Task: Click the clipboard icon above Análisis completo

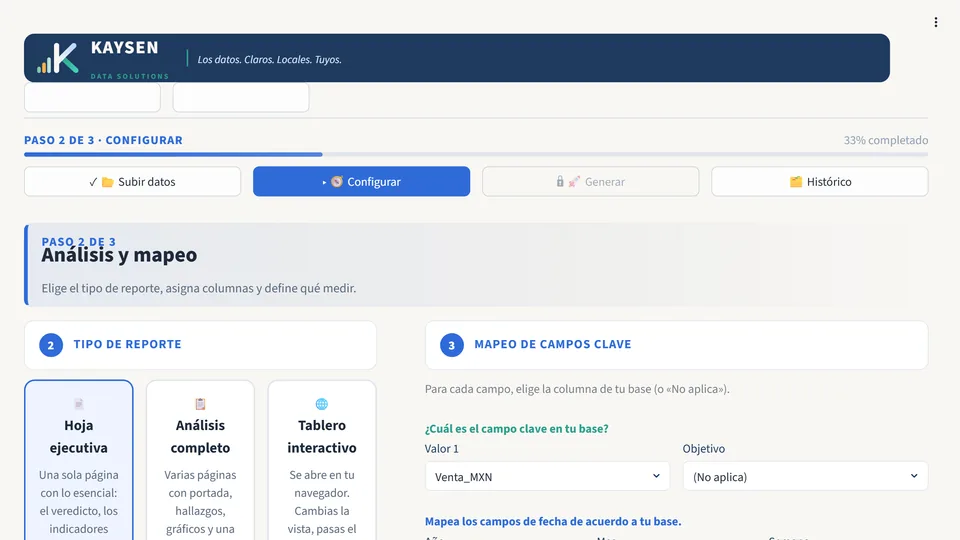Action: (x=200, y=404)
